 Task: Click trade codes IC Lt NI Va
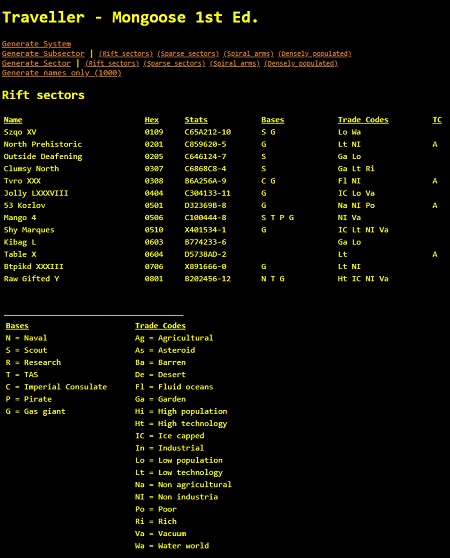(363, 230)
